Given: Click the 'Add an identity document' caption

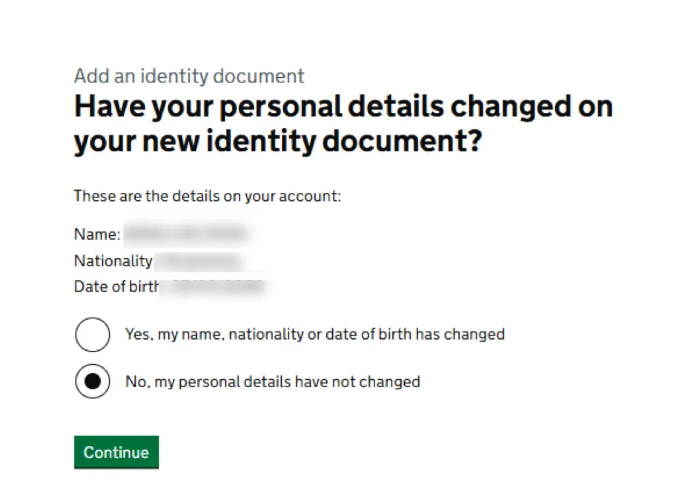Looking at the screenshot, I should coord(189,76).
